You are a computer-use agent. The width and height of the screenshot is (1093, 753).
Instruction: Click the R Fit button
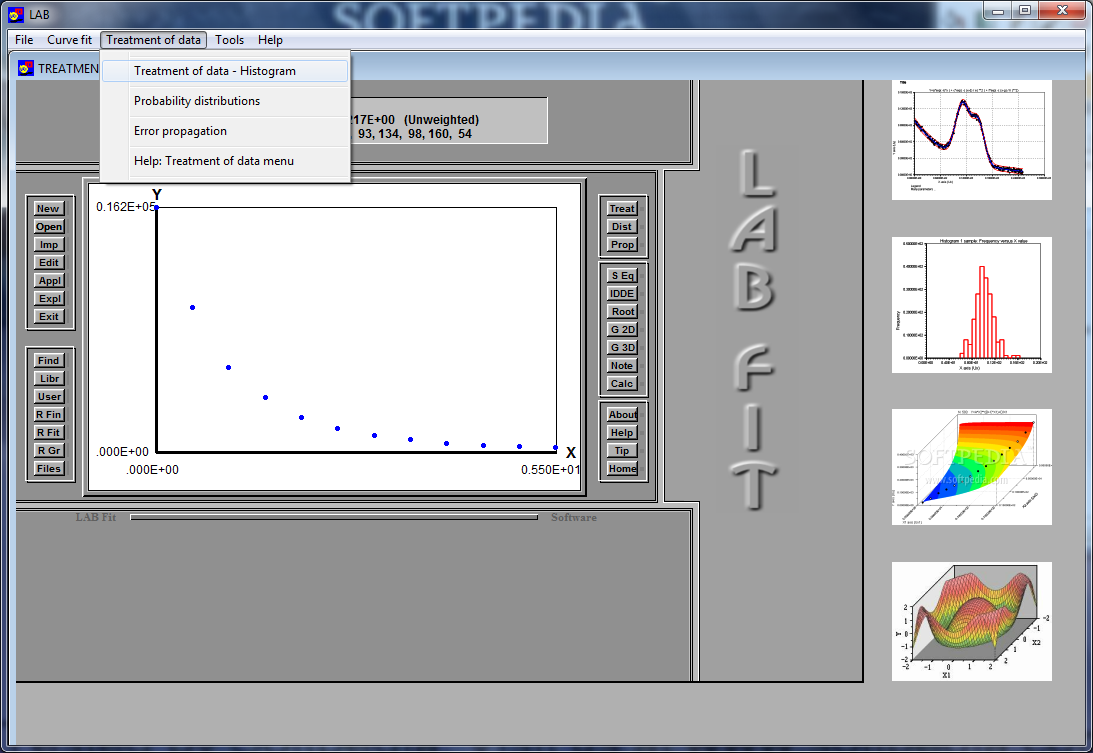click(x=49, y=433)
